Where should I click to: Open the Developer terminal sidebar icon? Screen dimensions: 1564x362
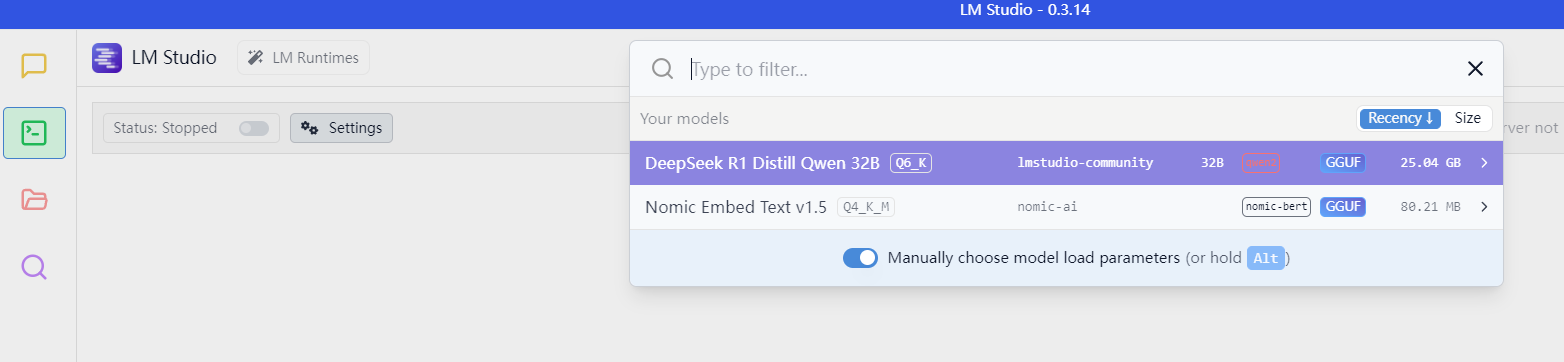34,133
